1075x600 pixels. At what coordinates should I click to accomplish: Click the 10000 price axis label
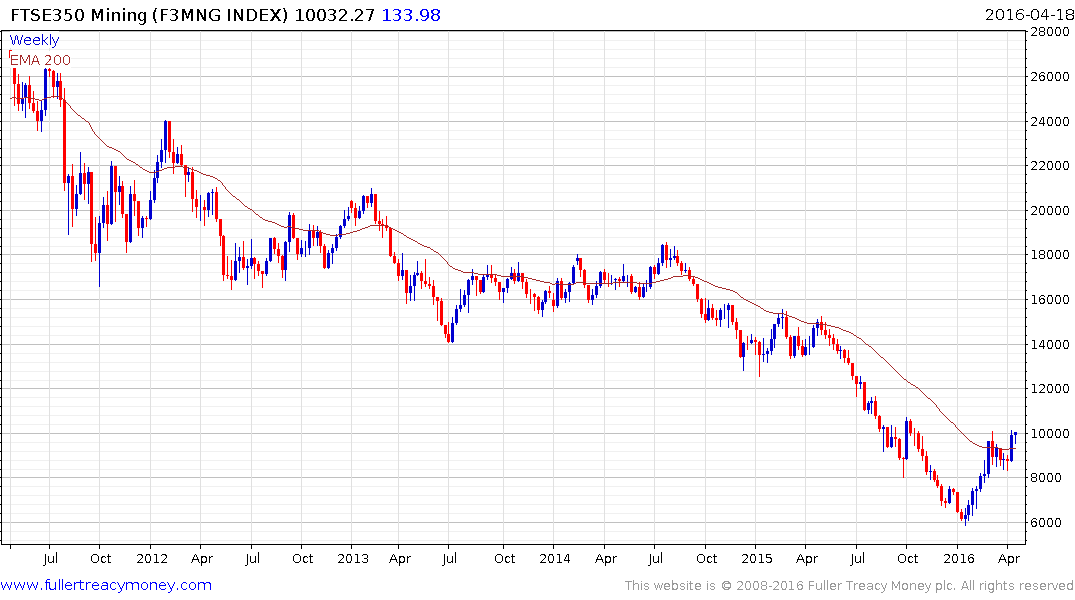(1050, 433)
